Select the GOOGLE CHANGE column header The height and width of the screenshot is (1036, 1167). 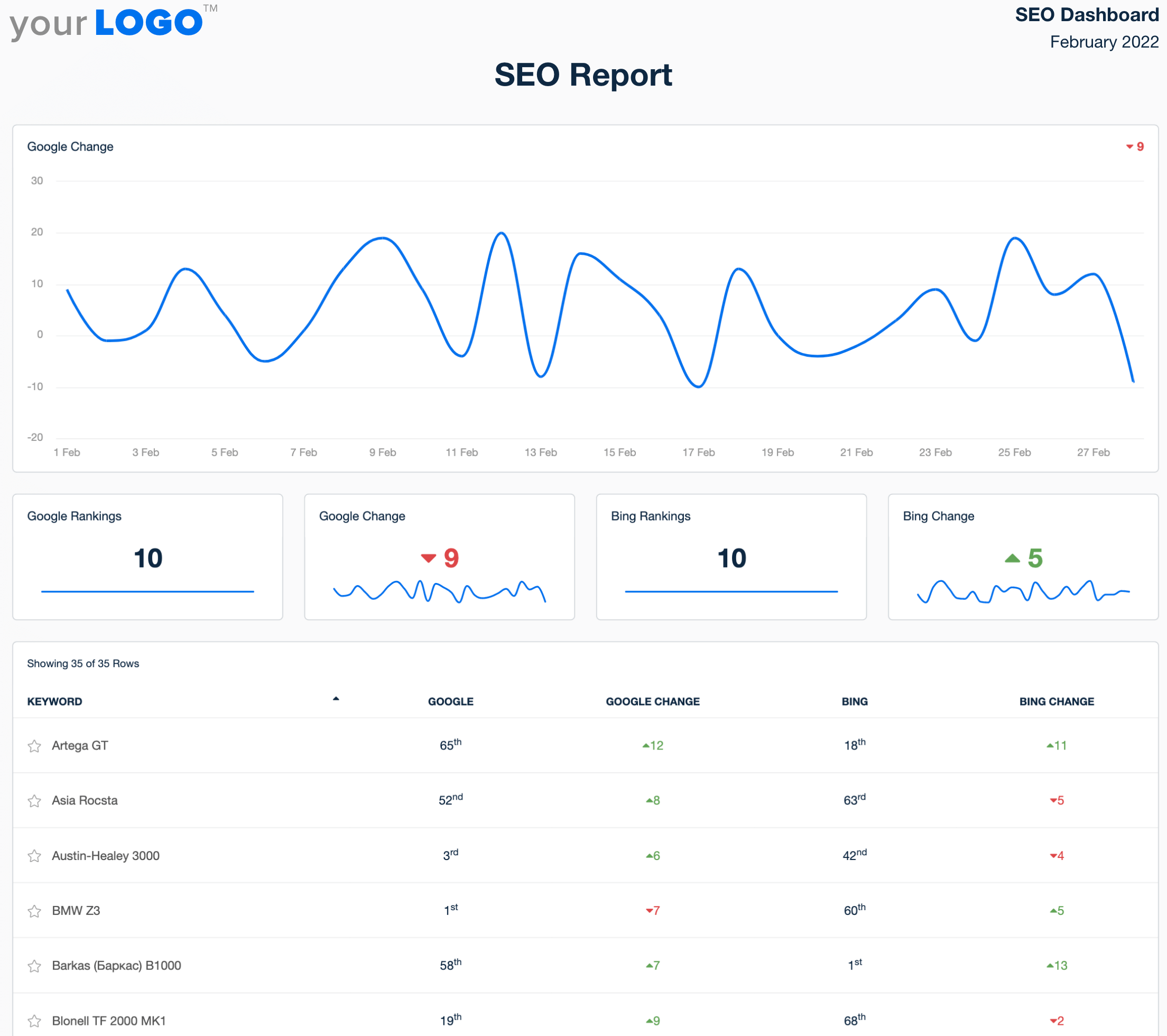point(653,701)
